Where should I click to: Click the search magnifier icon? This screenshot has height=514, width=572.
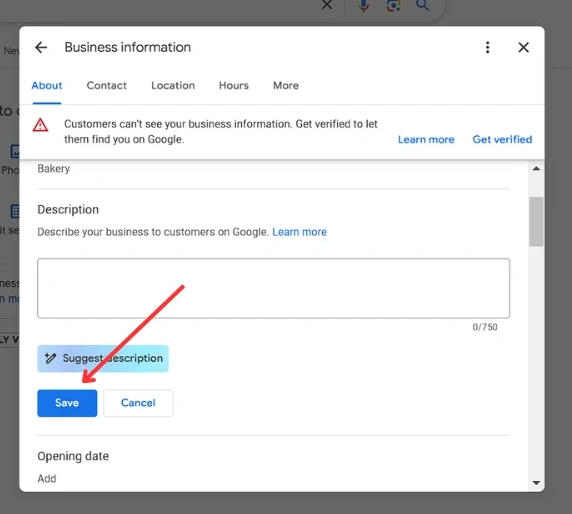pyautogui.click(x=422, y=5)
